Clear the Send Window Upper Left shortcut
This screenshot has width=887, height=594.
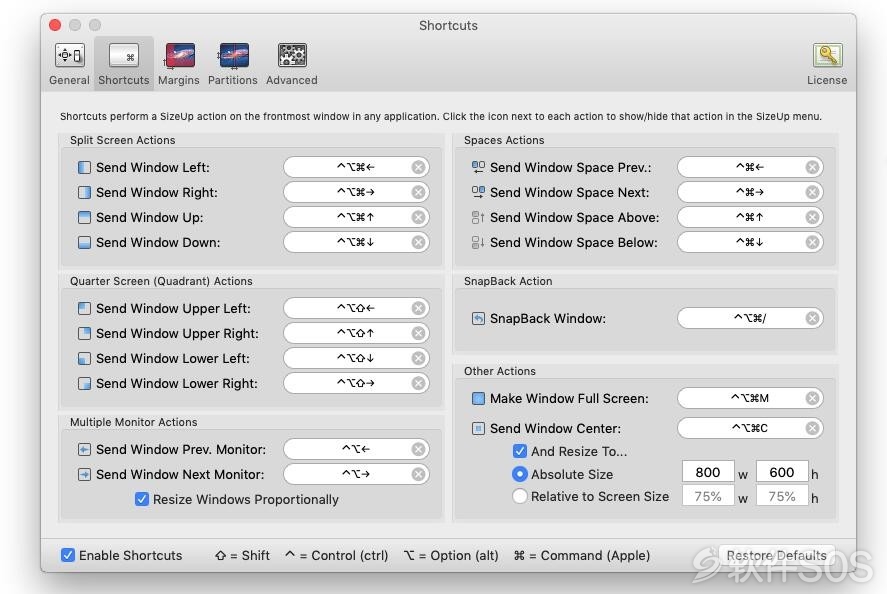coord(418,308)
